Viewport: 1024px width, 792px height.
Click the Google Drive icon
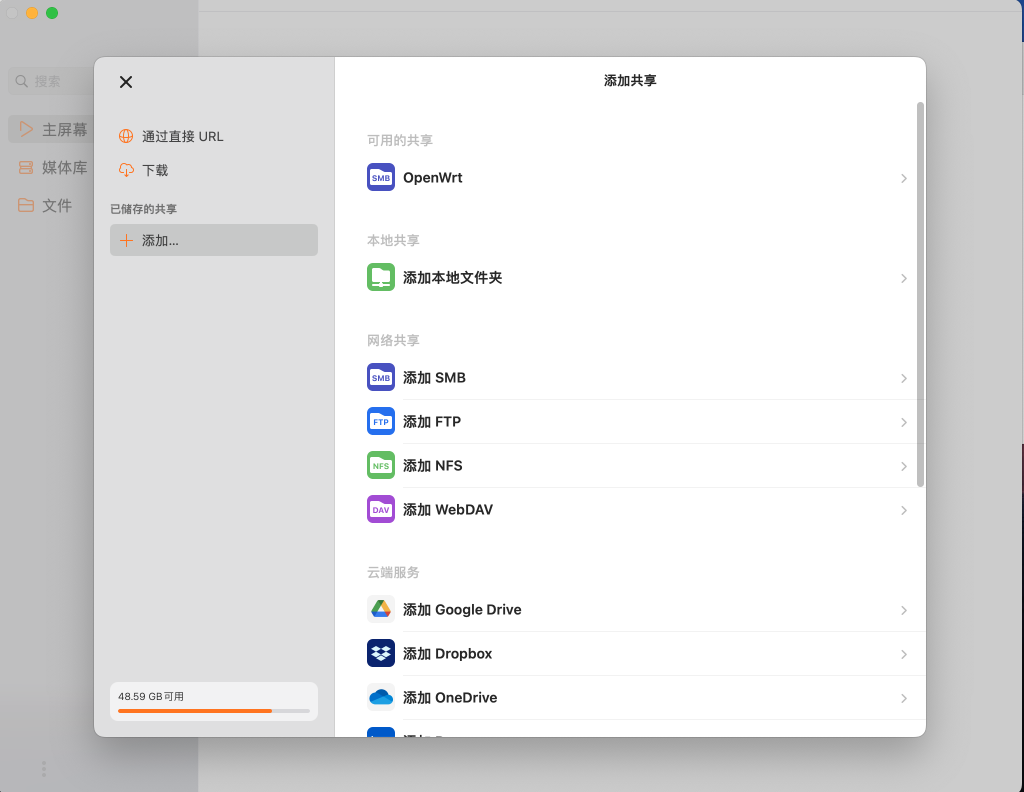(x=380, y=609)
